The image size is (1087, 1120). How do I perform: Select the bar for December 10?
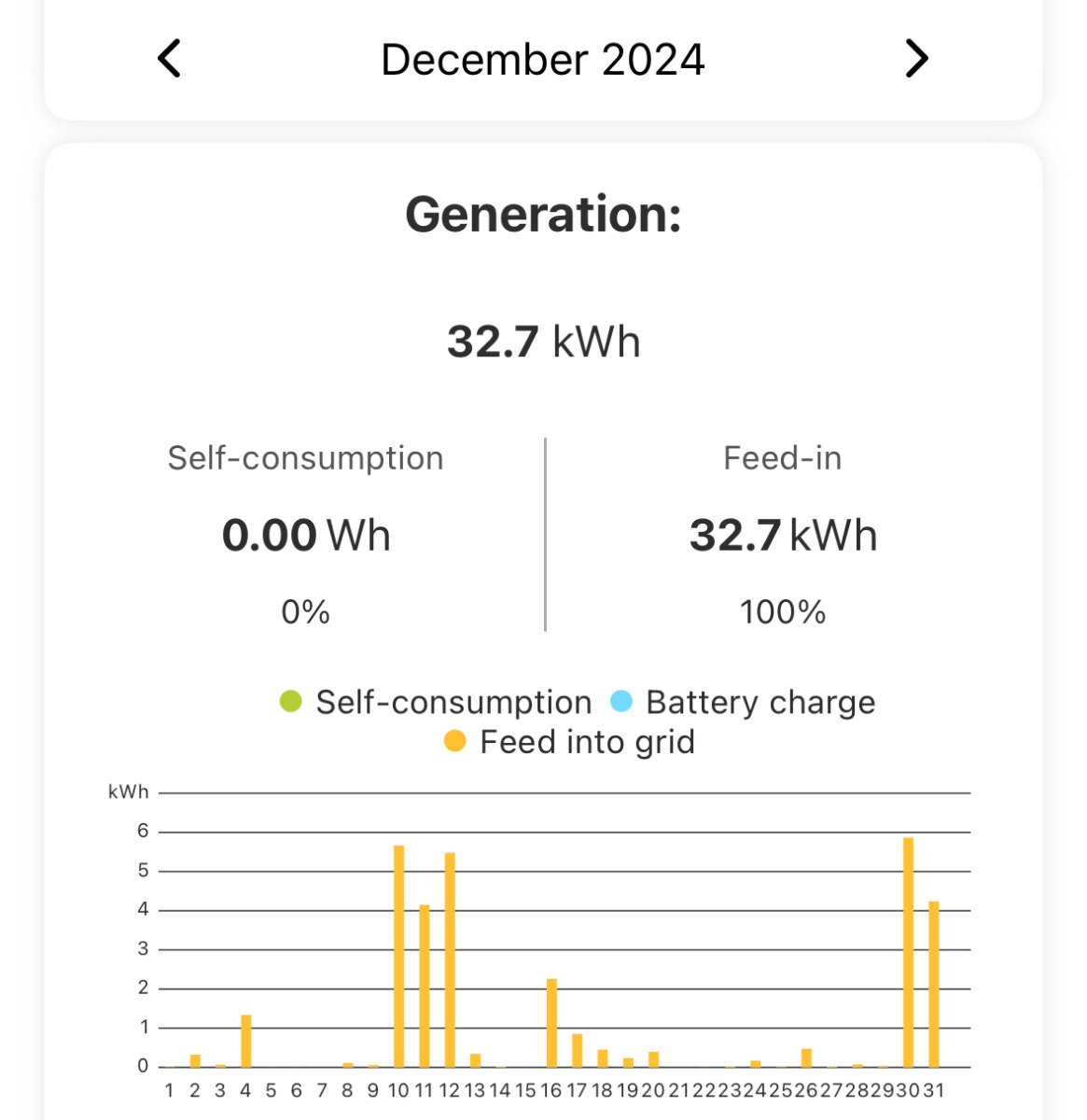click(398, 956)
